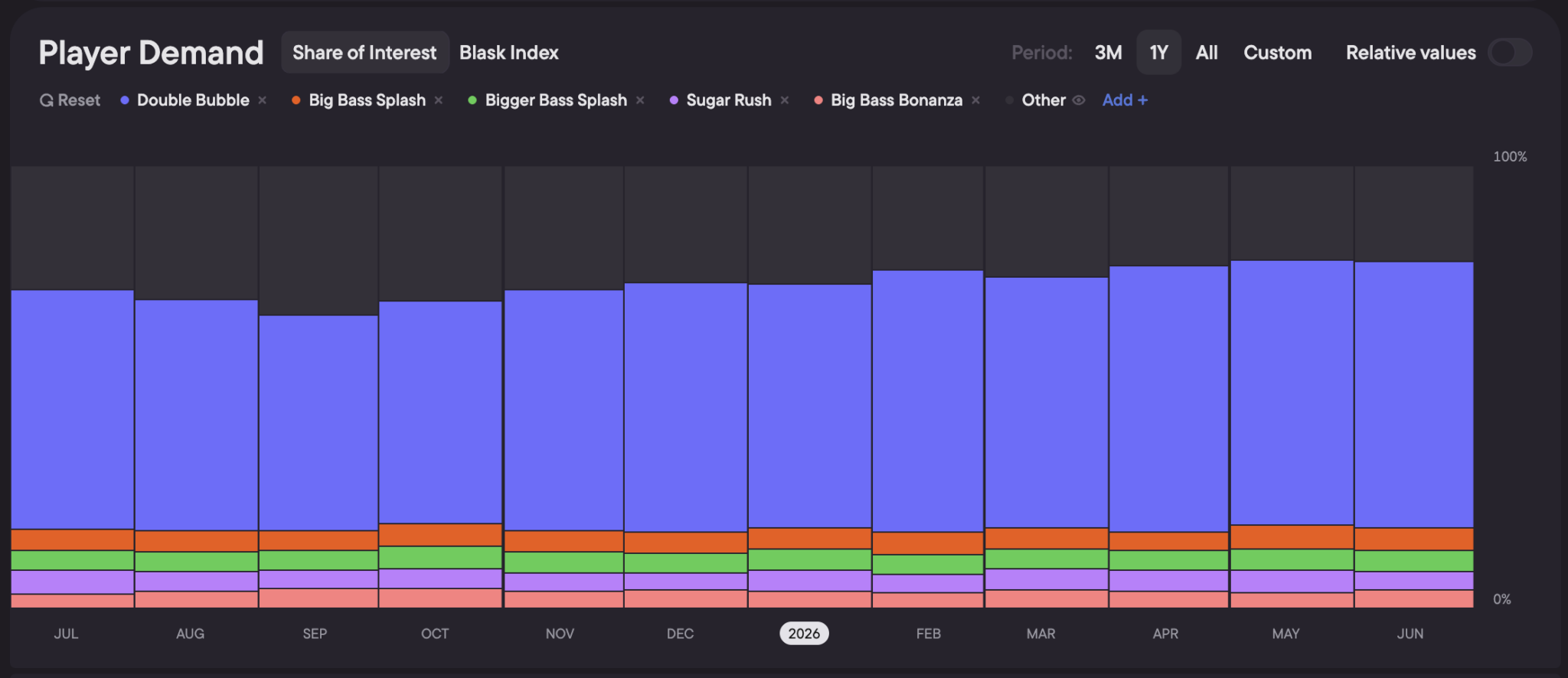Viewport: 1568px width, 678px height.
Task: Click the Double Bubble blue legend dot
Action: (125, 100)
